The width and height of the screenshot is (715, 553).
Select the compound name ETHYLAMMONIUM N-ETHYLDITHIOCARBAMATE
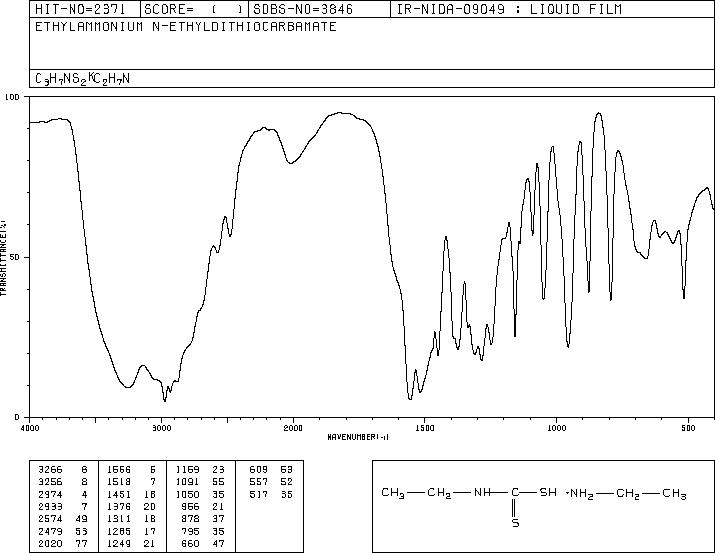tap(186, 27)
